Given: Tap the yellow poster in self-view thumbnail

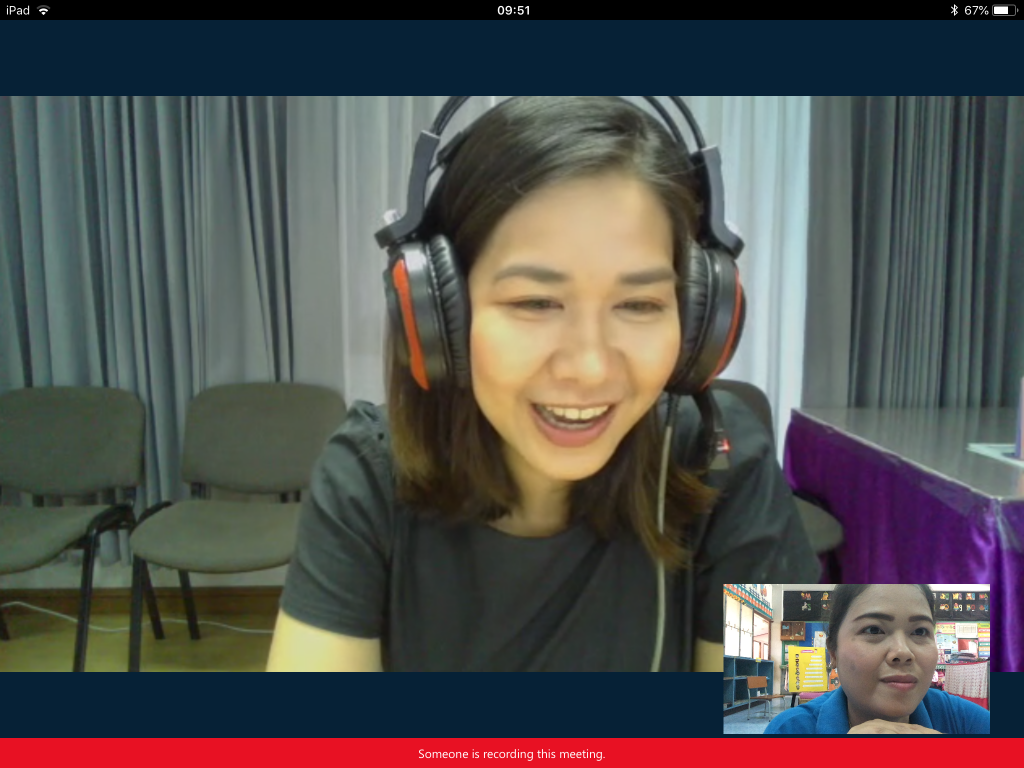Looking at the screenshot, I should point(806,668).
